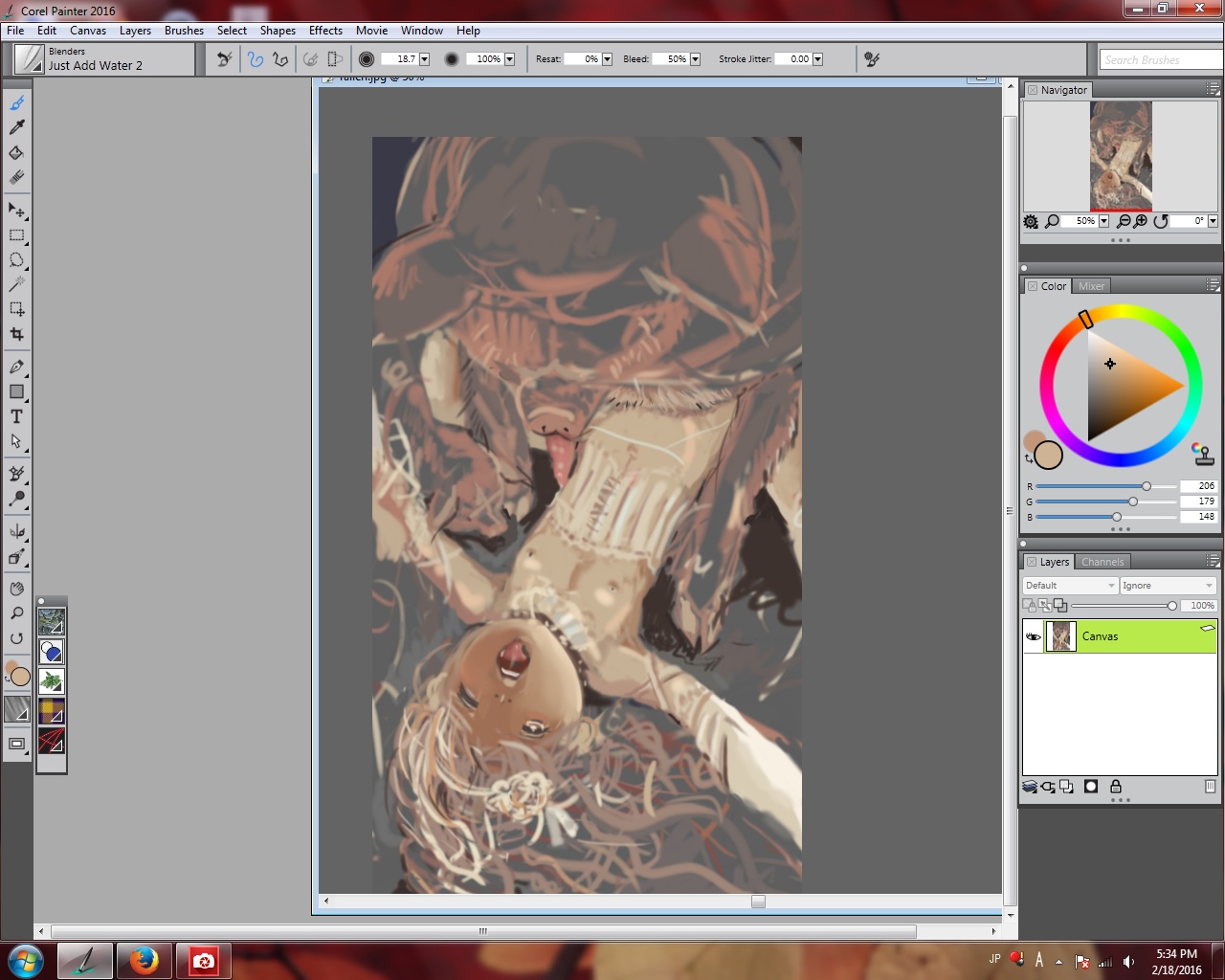The height and width of the screenshot is (980, 1225).
Task: Open the Stroke Jitter dropdown
Action: (x=817, y=59)
